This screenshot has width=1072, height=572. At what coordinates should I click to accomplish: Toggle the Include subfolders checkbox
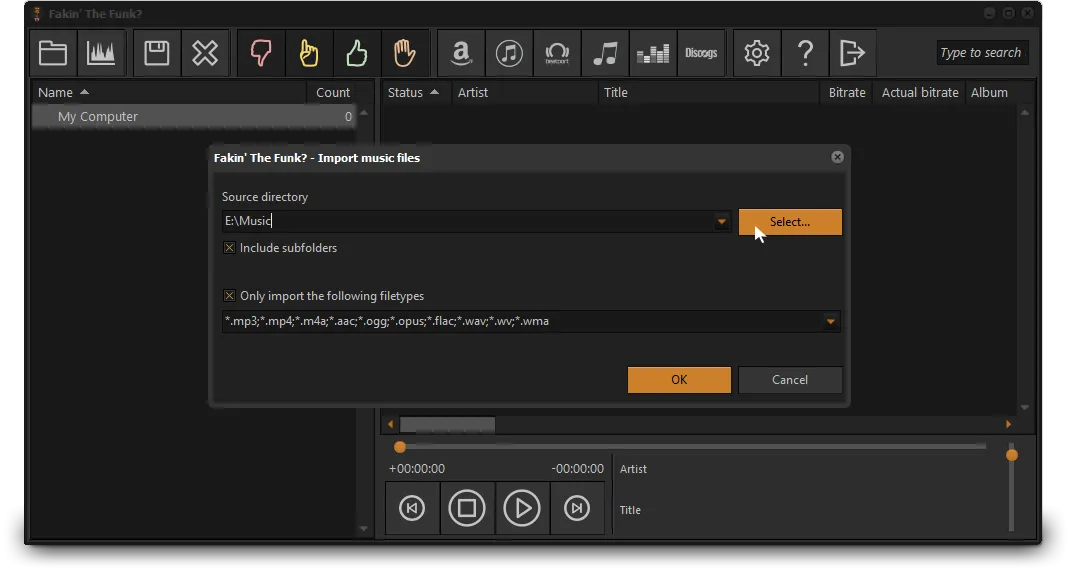pyautogui.click(x=230, y=247)
